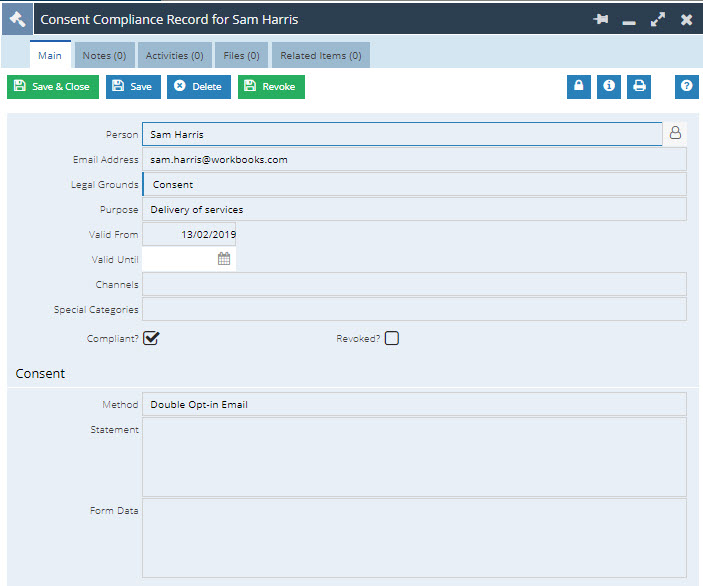Click the 'Legal Grounds' label
The height and width of the screenshot is (586, 703).
(x=104, y=184)
